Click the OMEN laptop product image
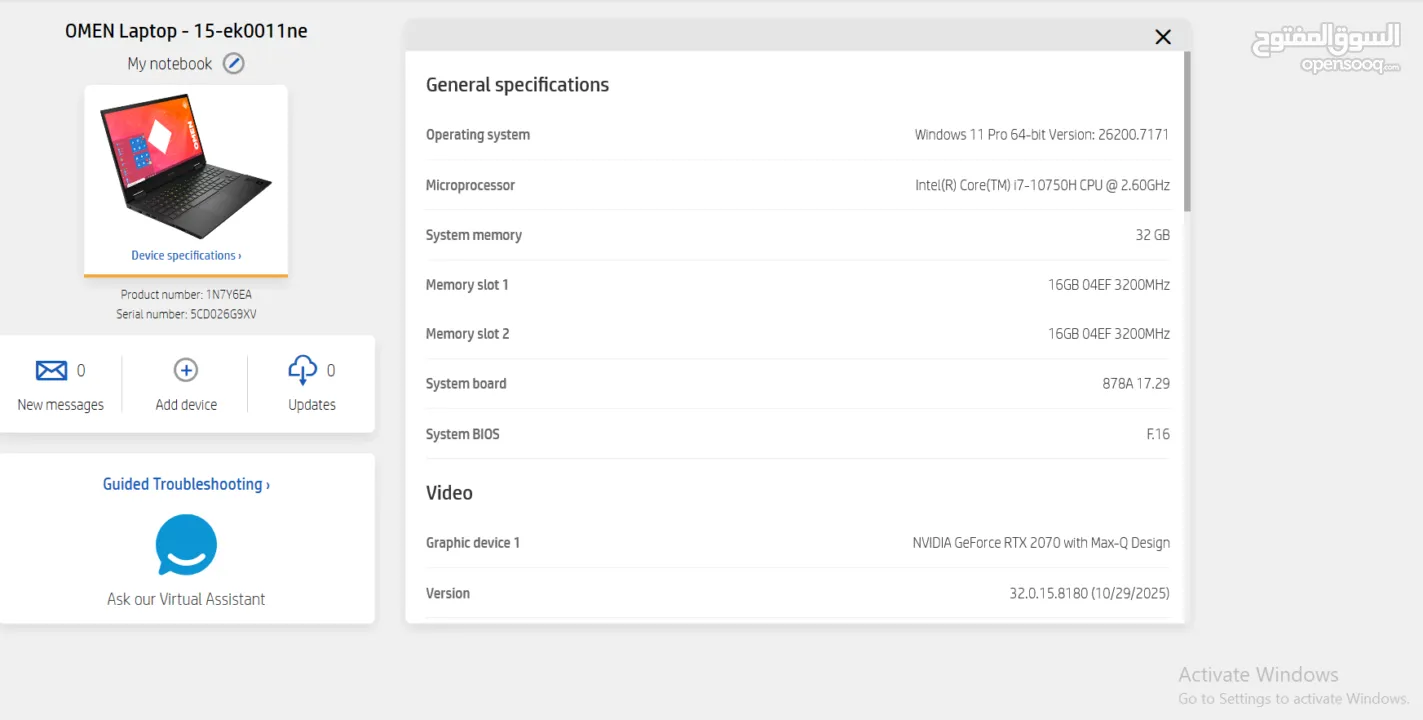Screen dimensions: 1423x720 [x=186, y=166]
